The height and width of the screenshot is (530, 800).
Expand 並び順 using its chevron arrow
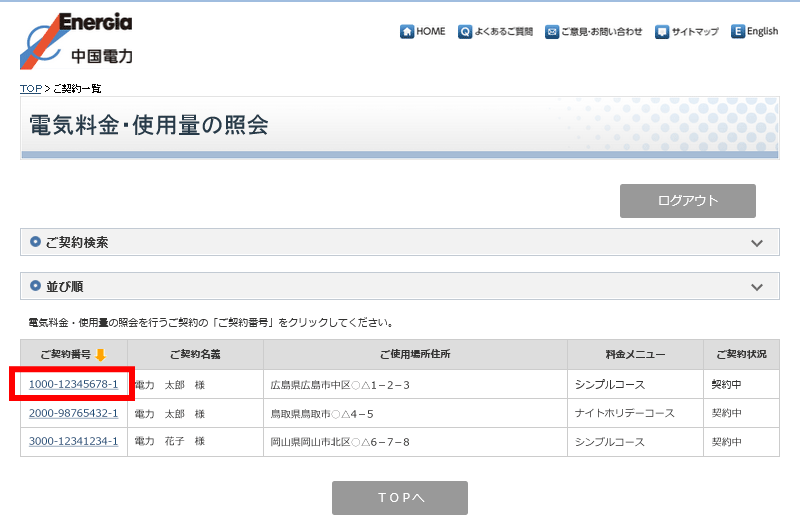pos(757,287)
